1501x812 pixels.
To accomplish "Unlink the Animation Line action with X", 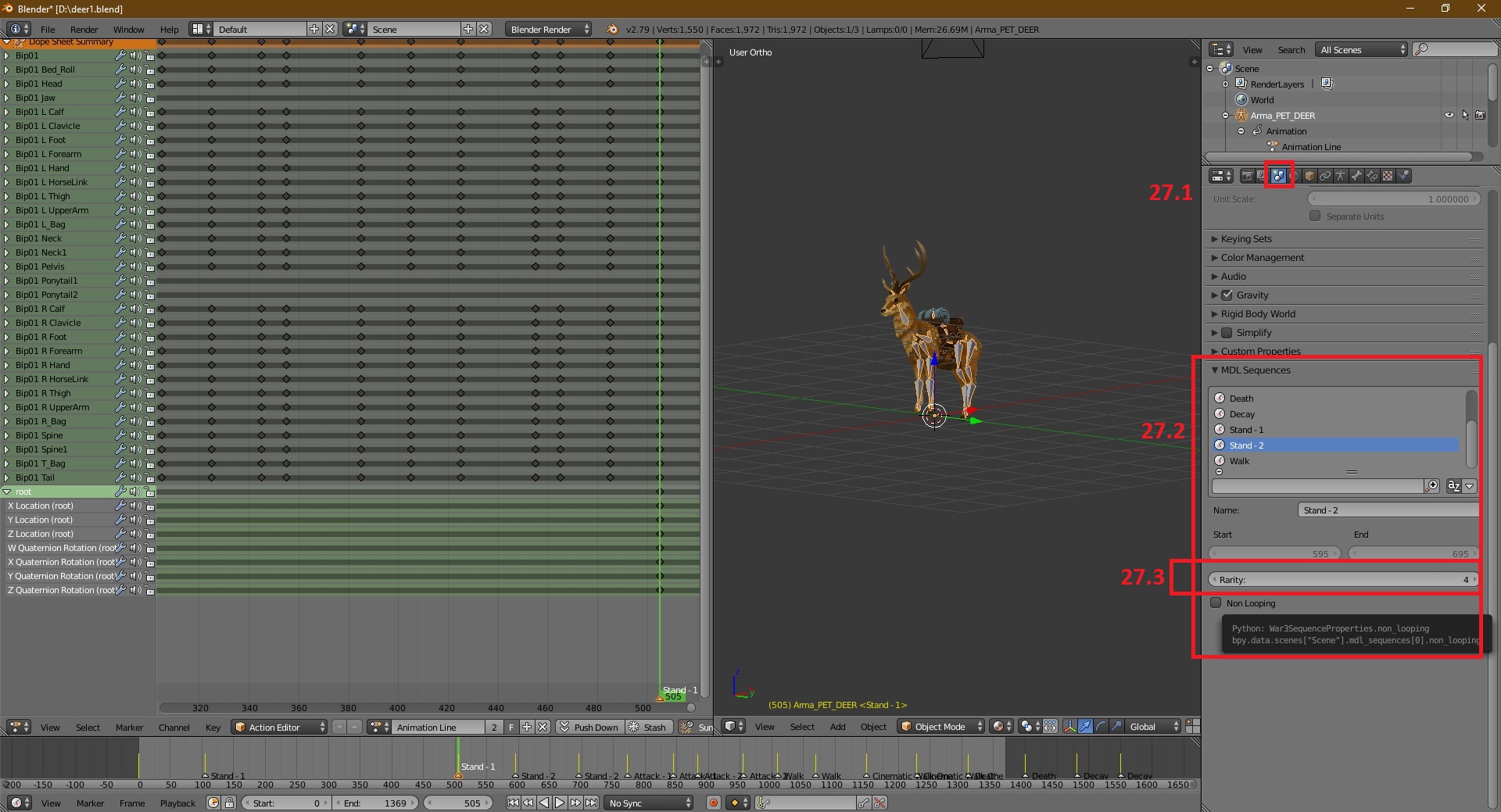I will [543, 727].
